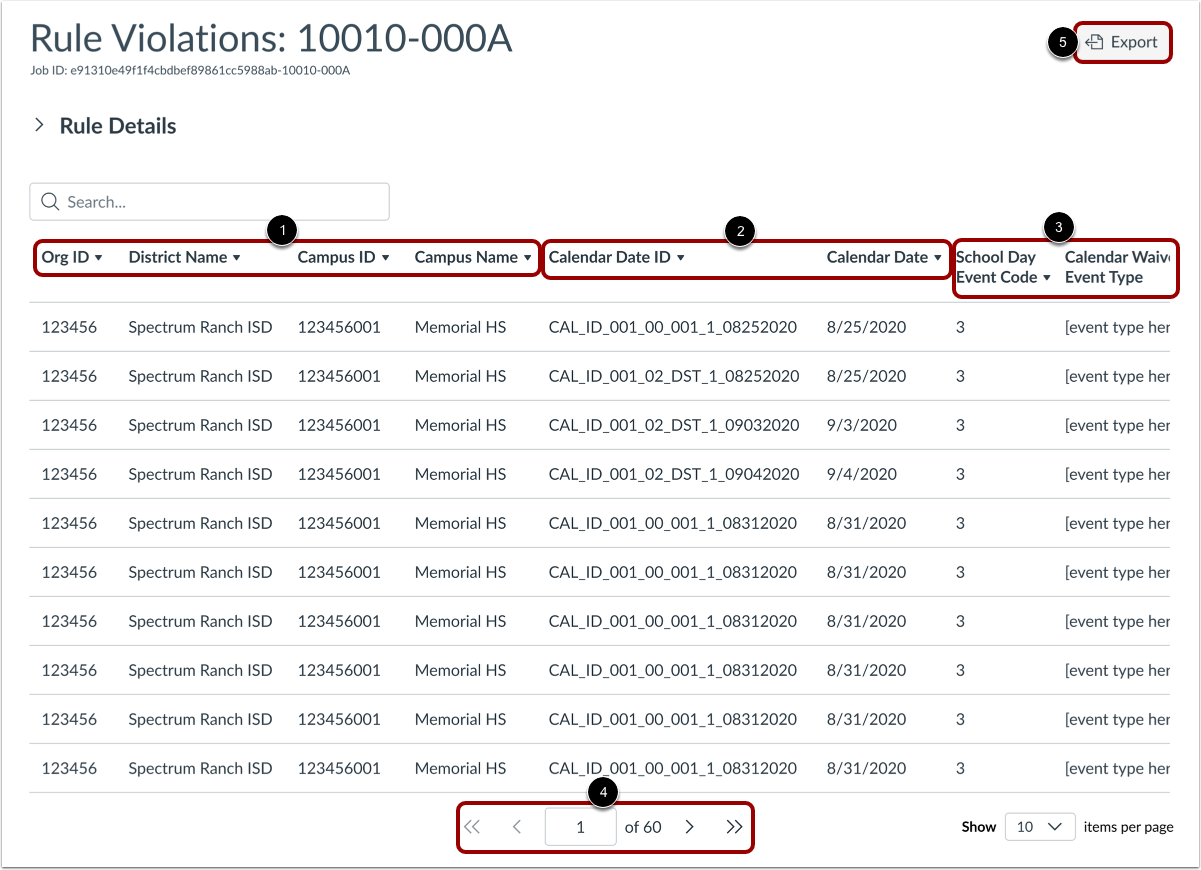Click the date 9/4/2020
This screenshot has width=1201, height=870.
click(862, 474)
